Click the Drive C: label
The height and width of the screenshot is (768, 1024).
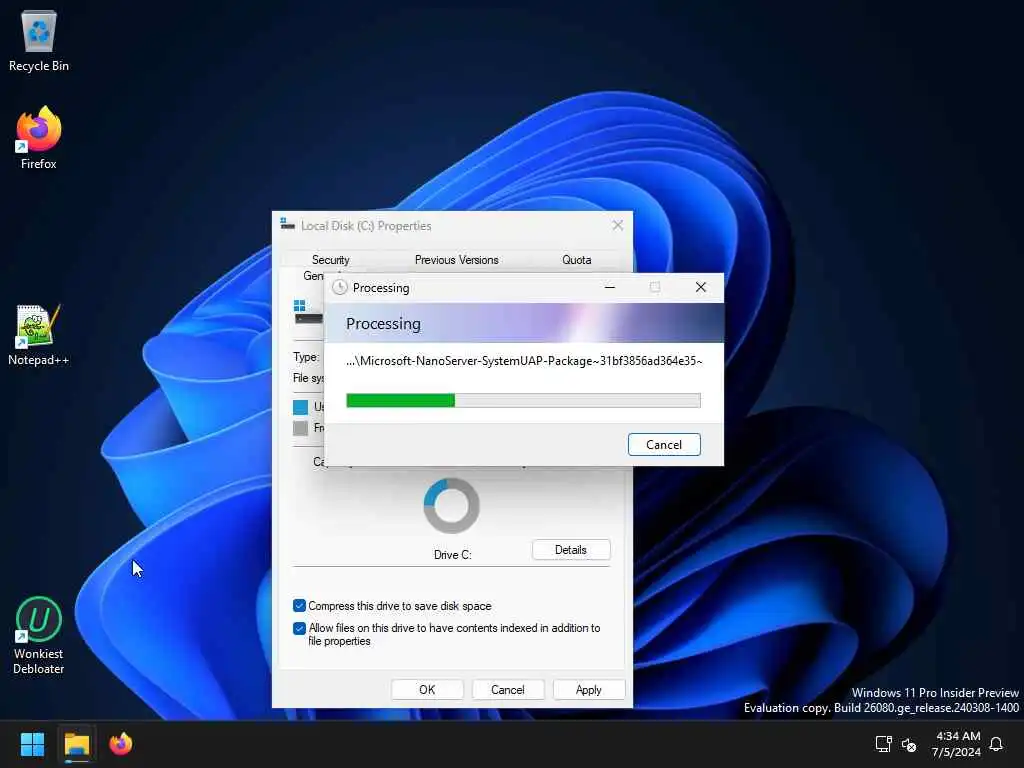pos(453,554)
